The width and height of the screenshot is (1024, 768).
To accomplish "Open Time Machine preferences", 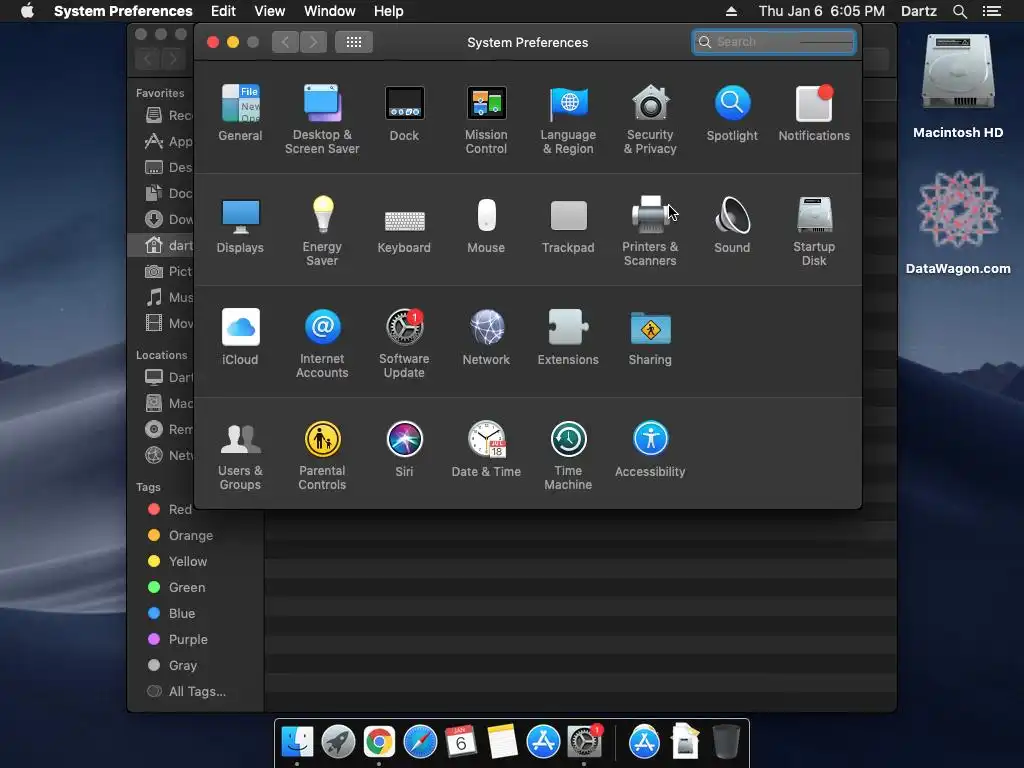I will 568,456.
